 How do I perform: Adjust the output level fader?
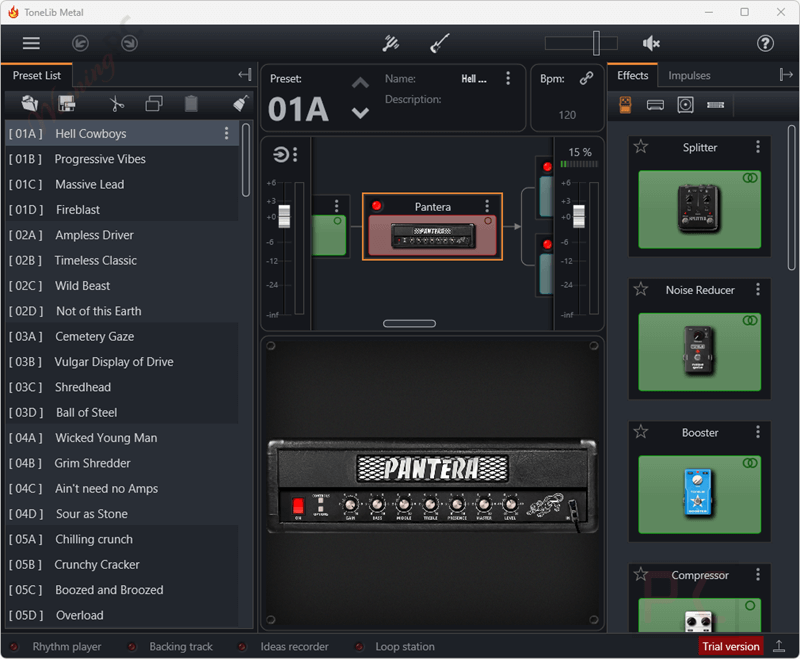point(579,216)
